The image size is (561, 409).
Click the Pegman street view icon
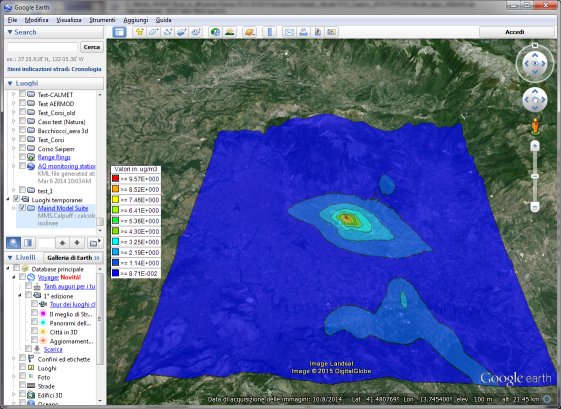[x=535, y=126]
